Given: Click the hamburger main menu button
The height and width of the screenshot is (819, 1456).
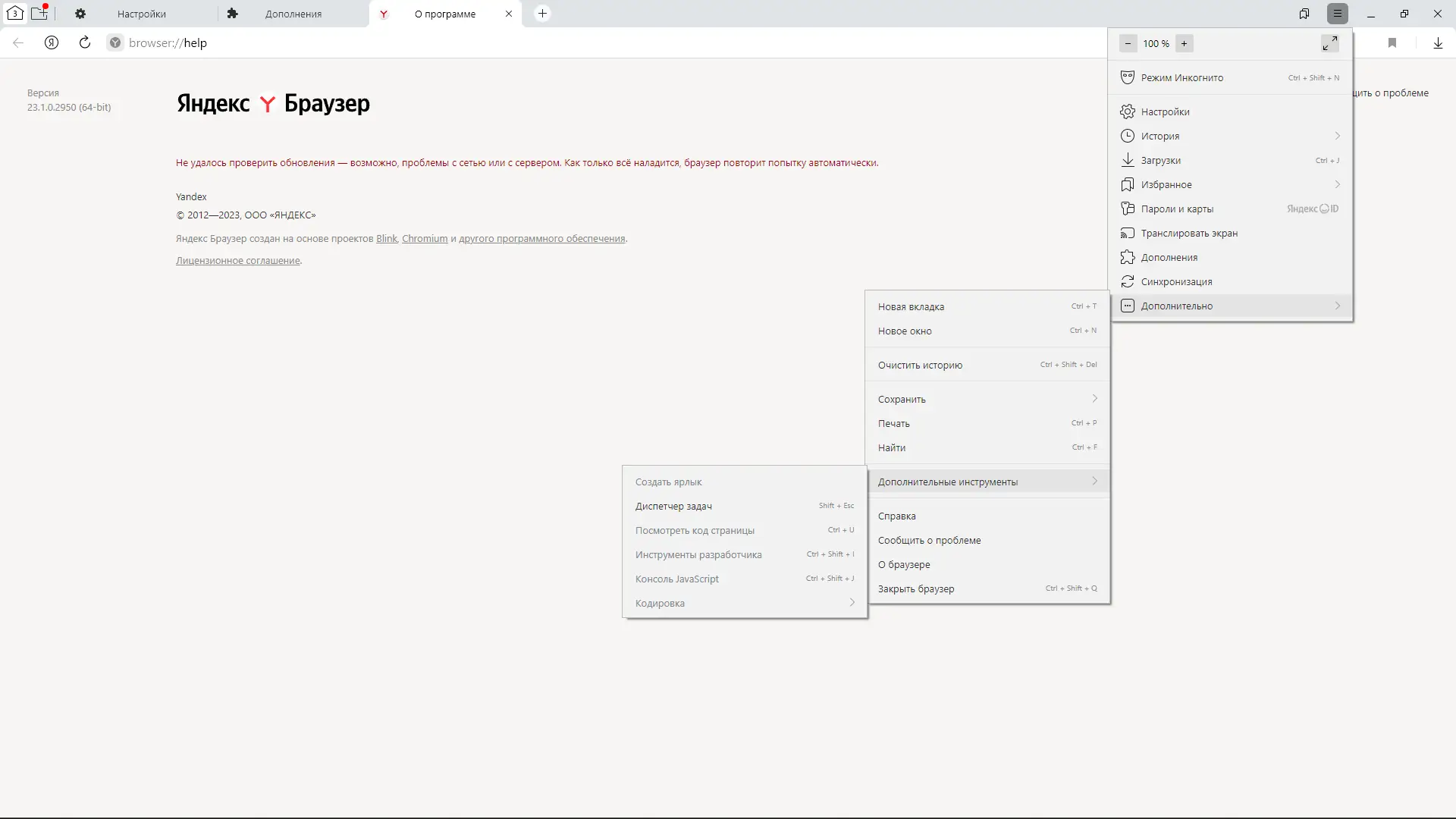Looking at the screenshot, I should click(x=1338, y=14).
